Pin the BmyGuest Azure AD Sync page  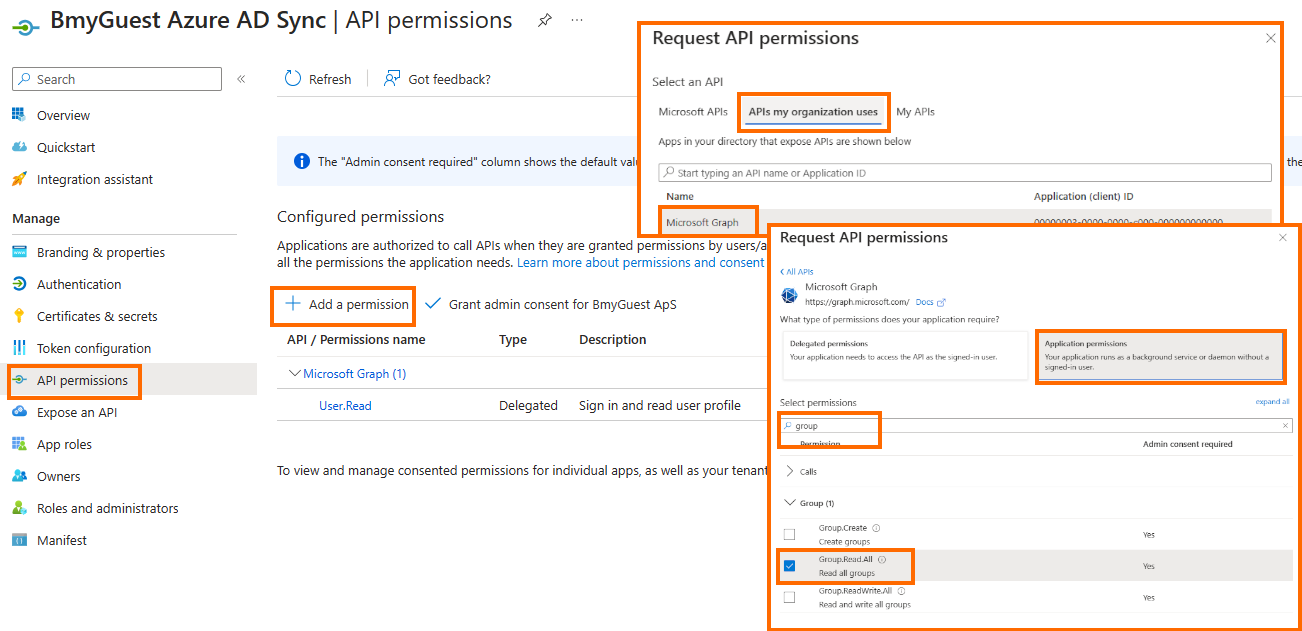(545, 20)
